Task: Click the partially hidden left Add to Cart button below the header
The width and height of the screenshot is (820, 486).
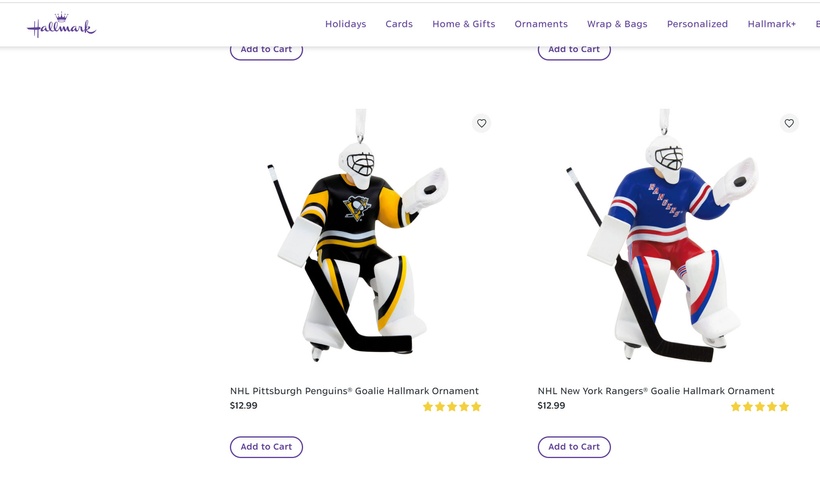Action: (x=266, y=53)
